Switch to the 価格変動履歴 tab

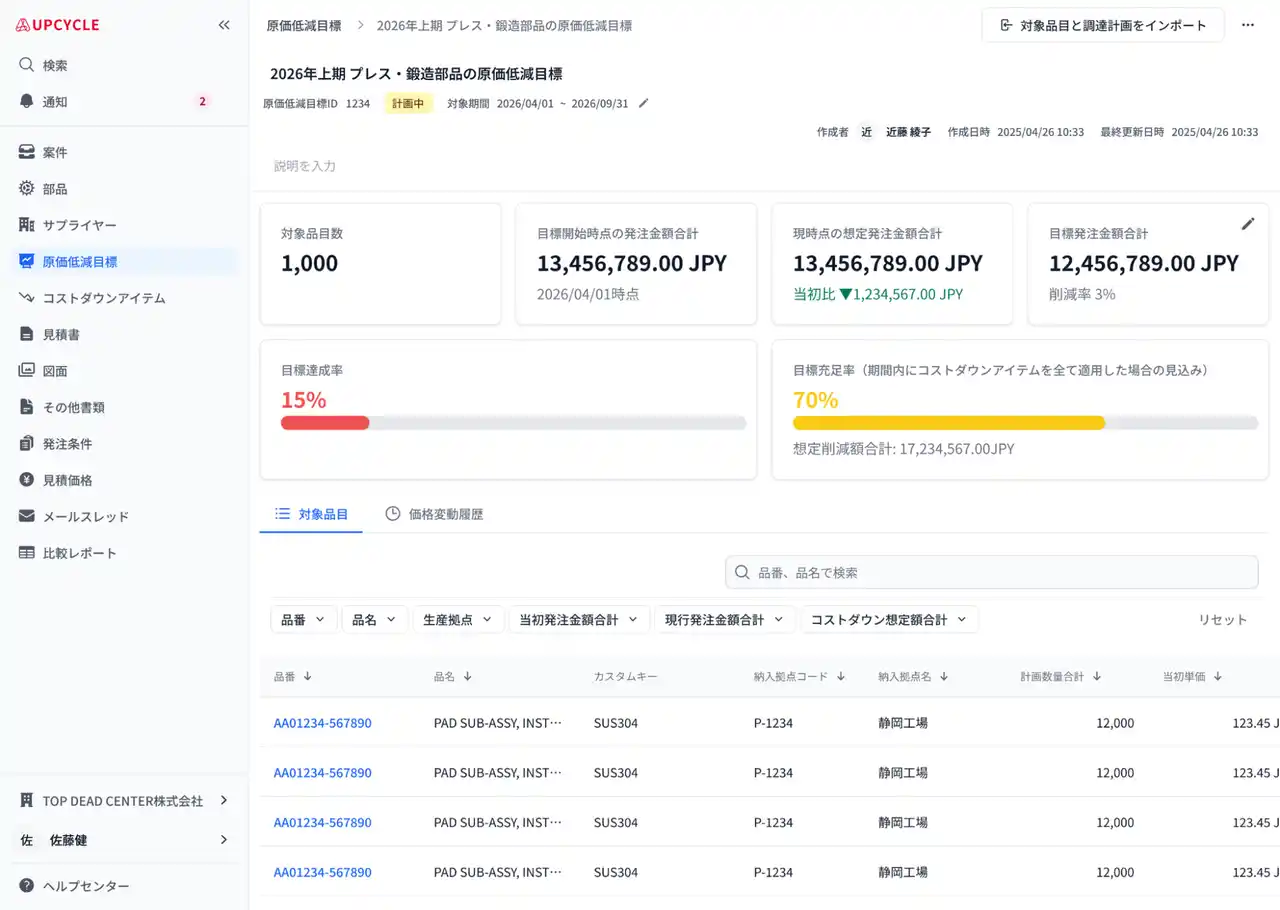coord(434,514)
